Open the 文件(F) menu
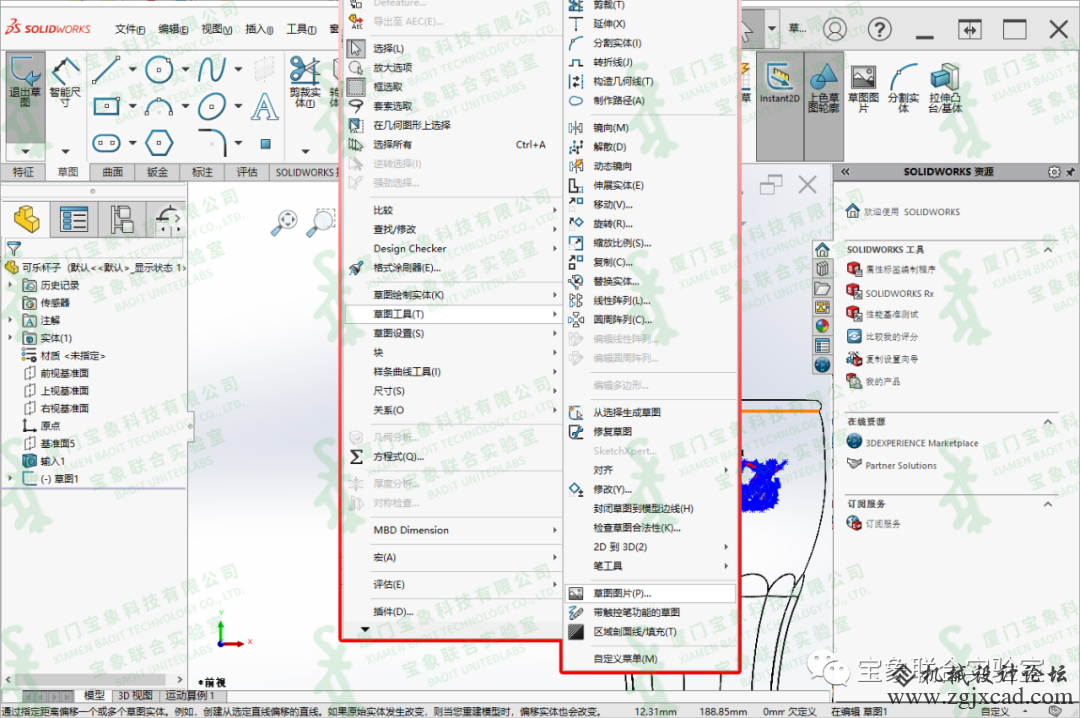Screen dimensions: 1080x718 pos(129,29)
